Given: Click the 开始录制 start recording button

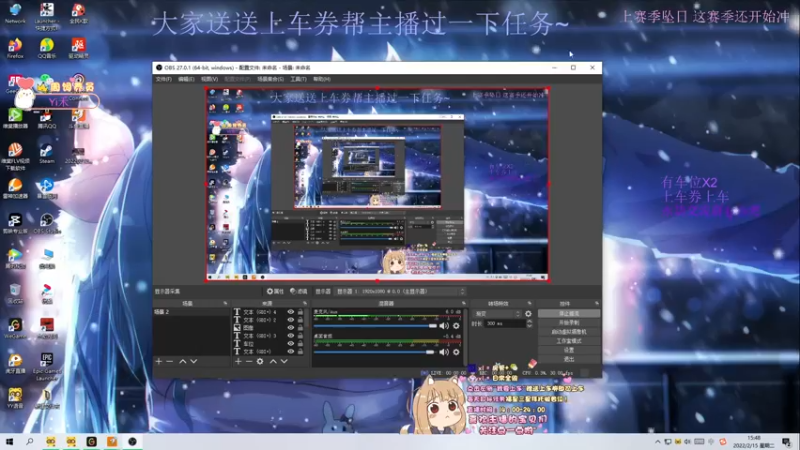Looking at the screenshot, I should [x=569, y=322].
